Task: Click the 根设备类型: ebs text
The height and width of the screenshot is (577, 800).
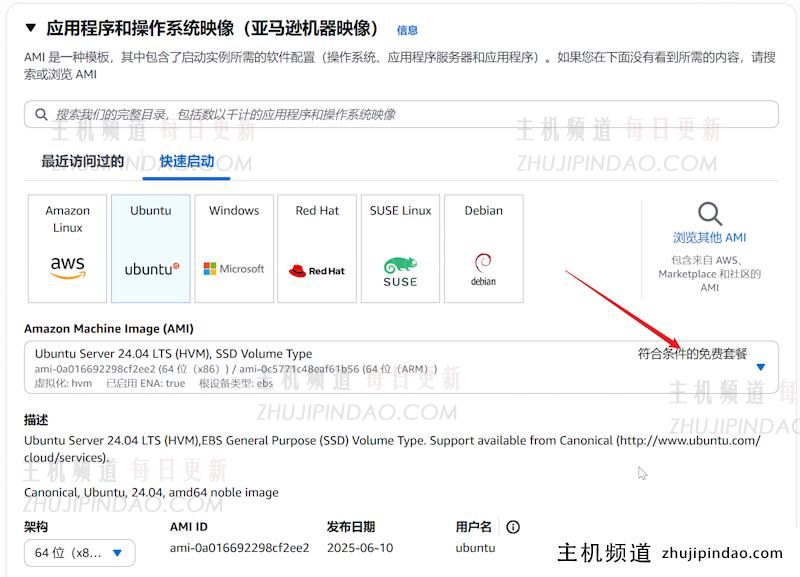Action: pos(236,384)
